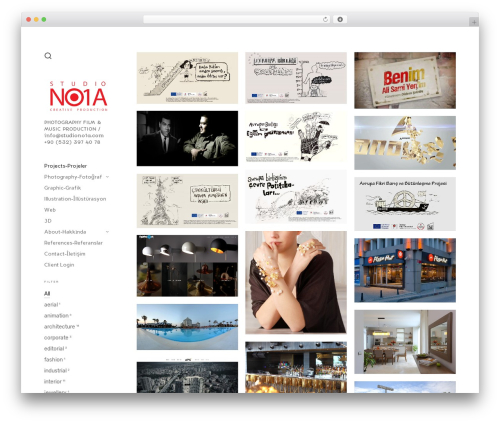500x423 pixels.
Task: Click info@studionota.com email text
Action: 74,135
